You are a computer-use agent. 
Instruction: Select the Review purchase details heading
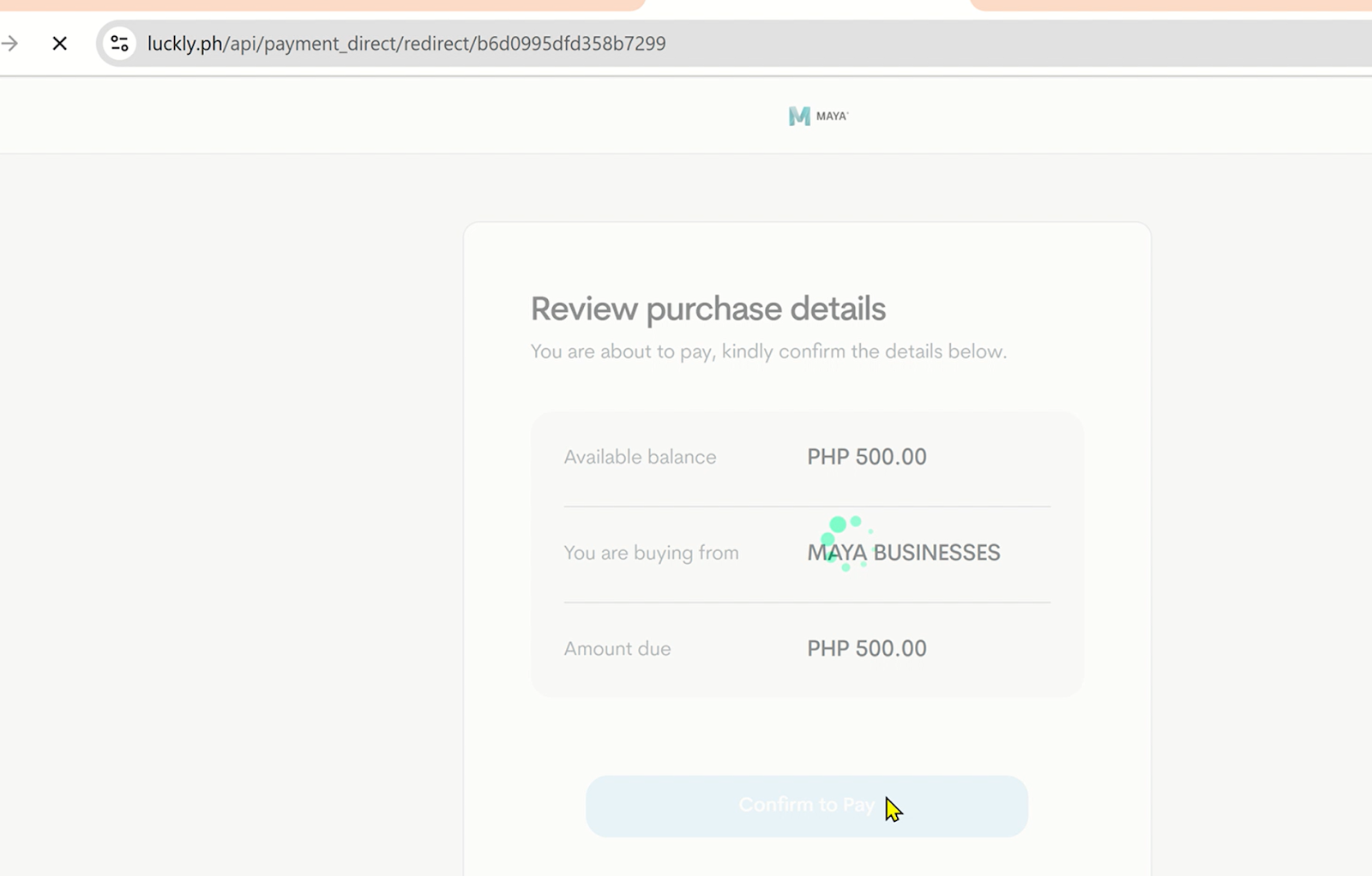pyautogui.click(x=707, y=309)
